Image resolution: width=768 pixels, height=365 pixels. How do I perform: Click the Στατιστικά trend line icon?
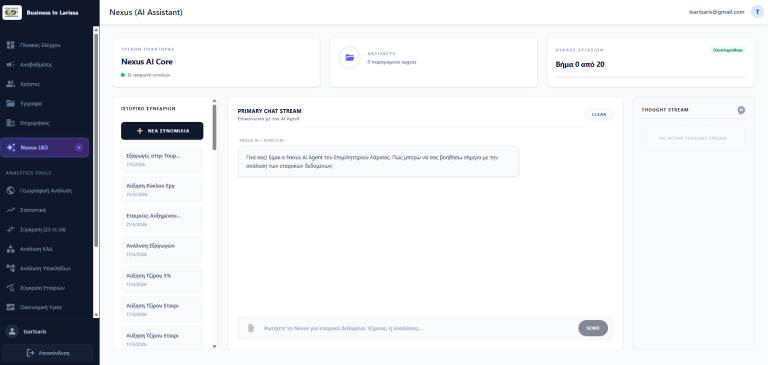pyautogui.click(x=10, y=210)
